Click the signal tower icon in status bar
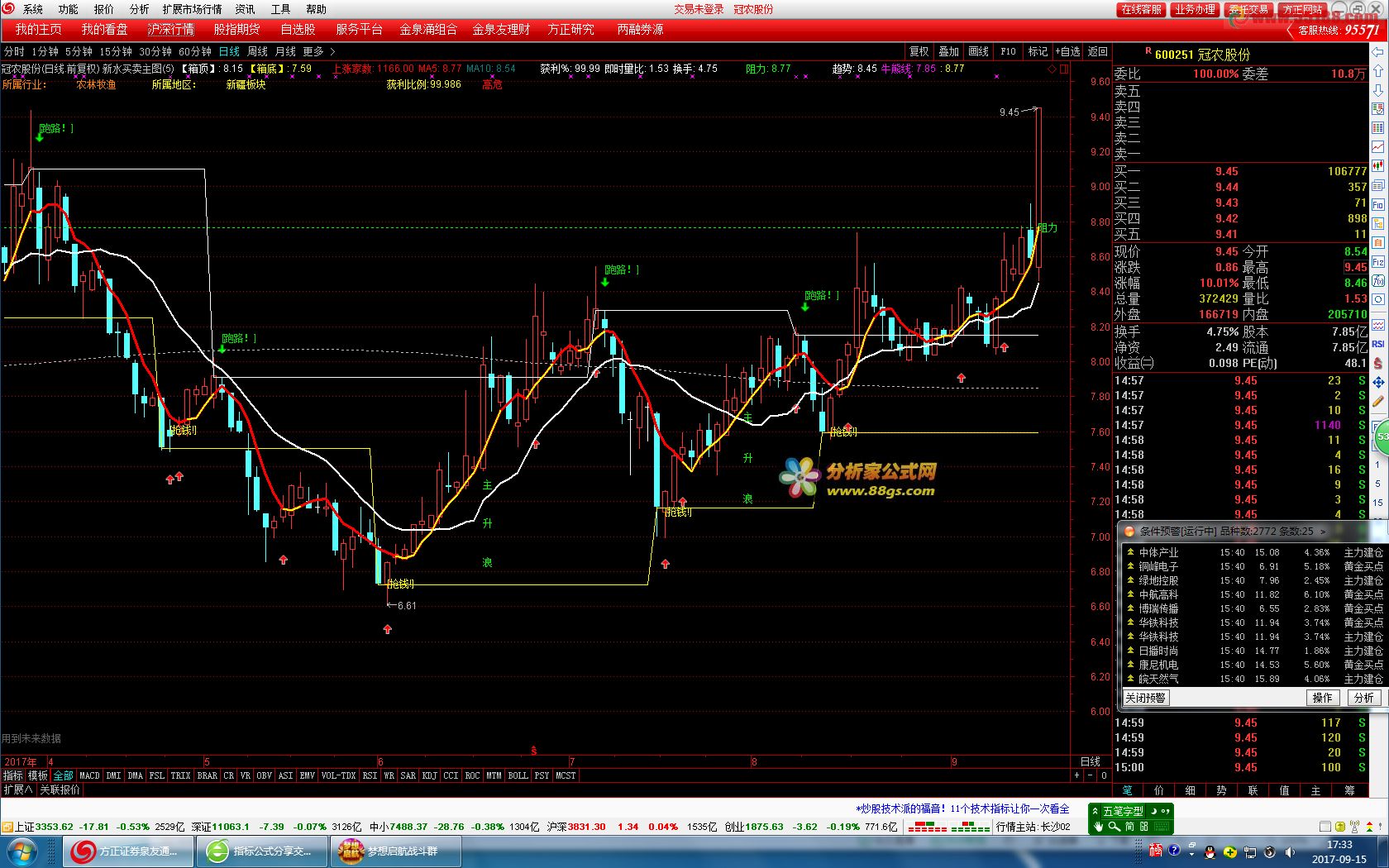Viewport: 1389px width, 868px height. click(1354, 826)
